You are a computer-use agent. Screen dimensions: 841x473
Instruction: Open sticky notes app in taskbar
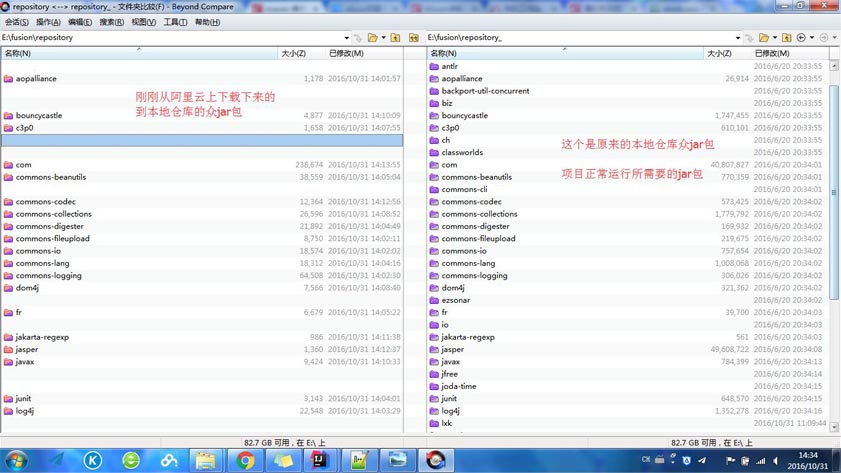(x=283, y=461)
